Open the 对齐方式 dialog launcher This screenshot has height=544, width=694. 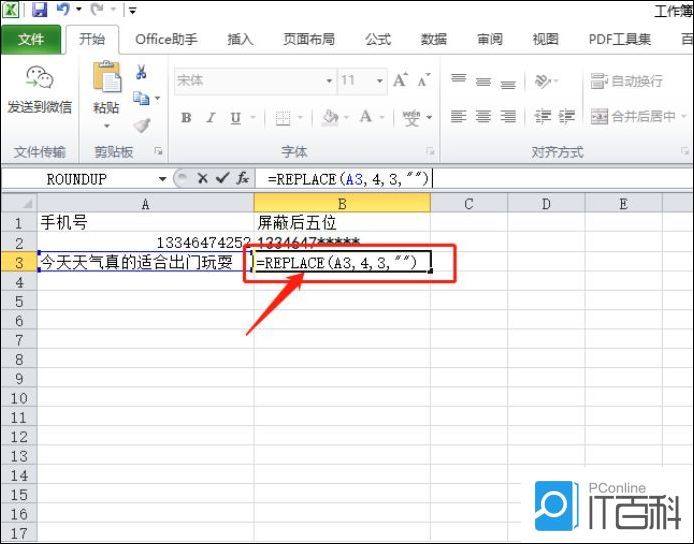click(684, 151)
